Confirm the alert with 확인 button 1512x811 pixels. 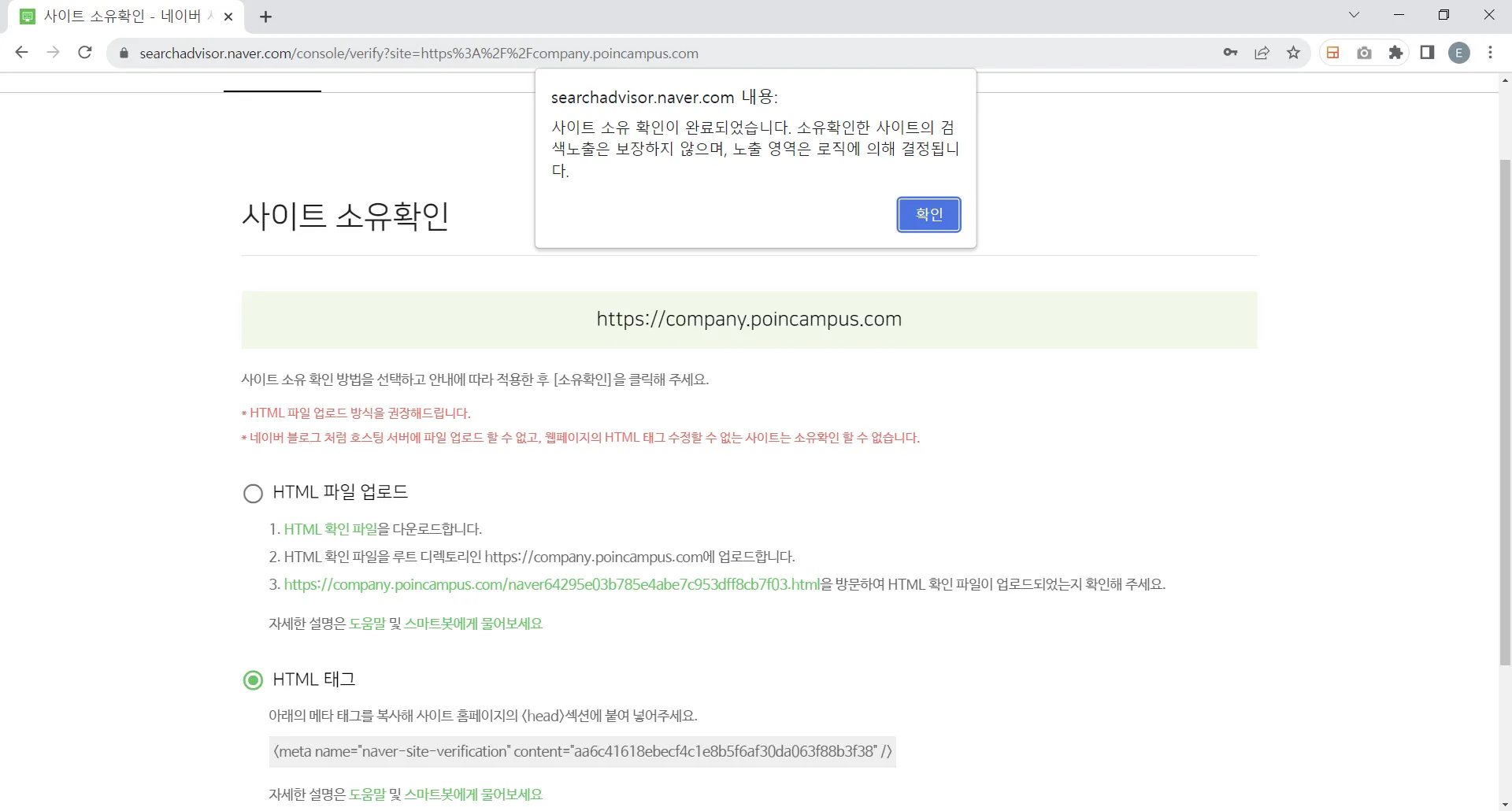[928, 214]
